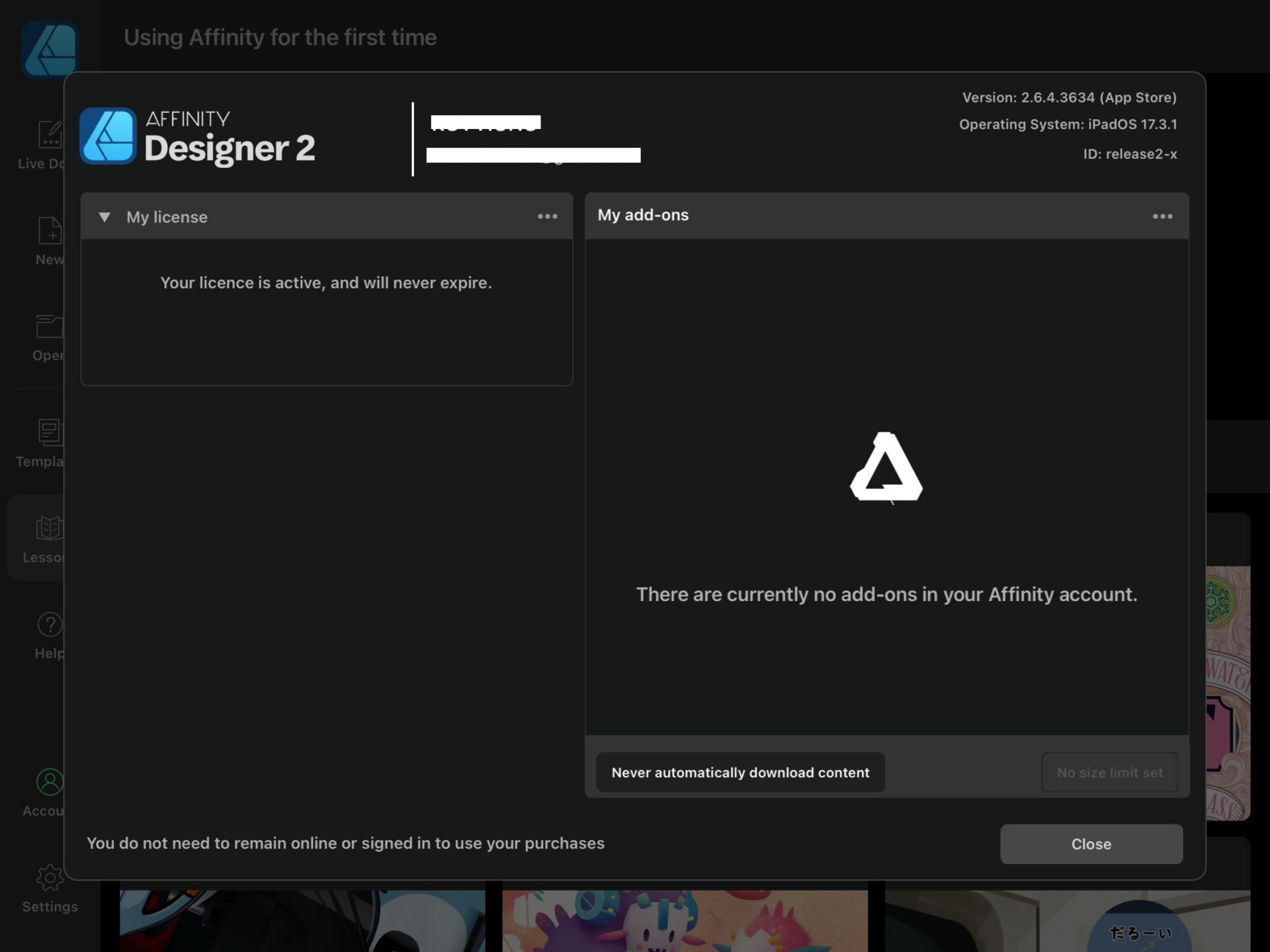
Task: Click the My license header label
Action: point(167,217)
